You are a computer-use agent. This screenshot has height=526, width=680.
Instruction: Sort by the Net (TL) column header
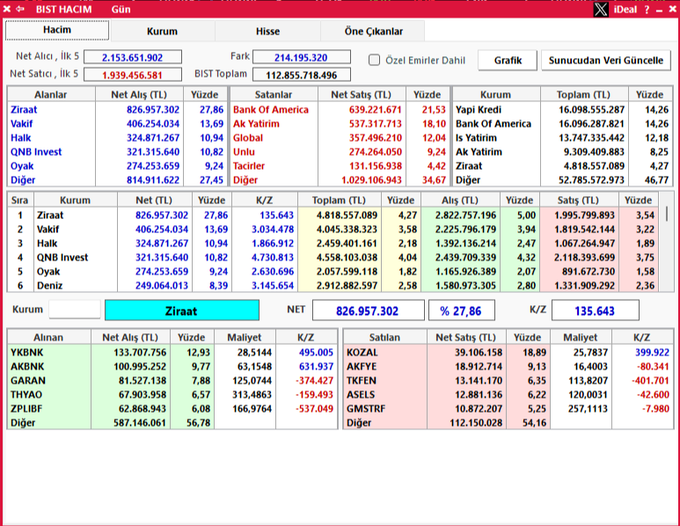pos(154,200)
